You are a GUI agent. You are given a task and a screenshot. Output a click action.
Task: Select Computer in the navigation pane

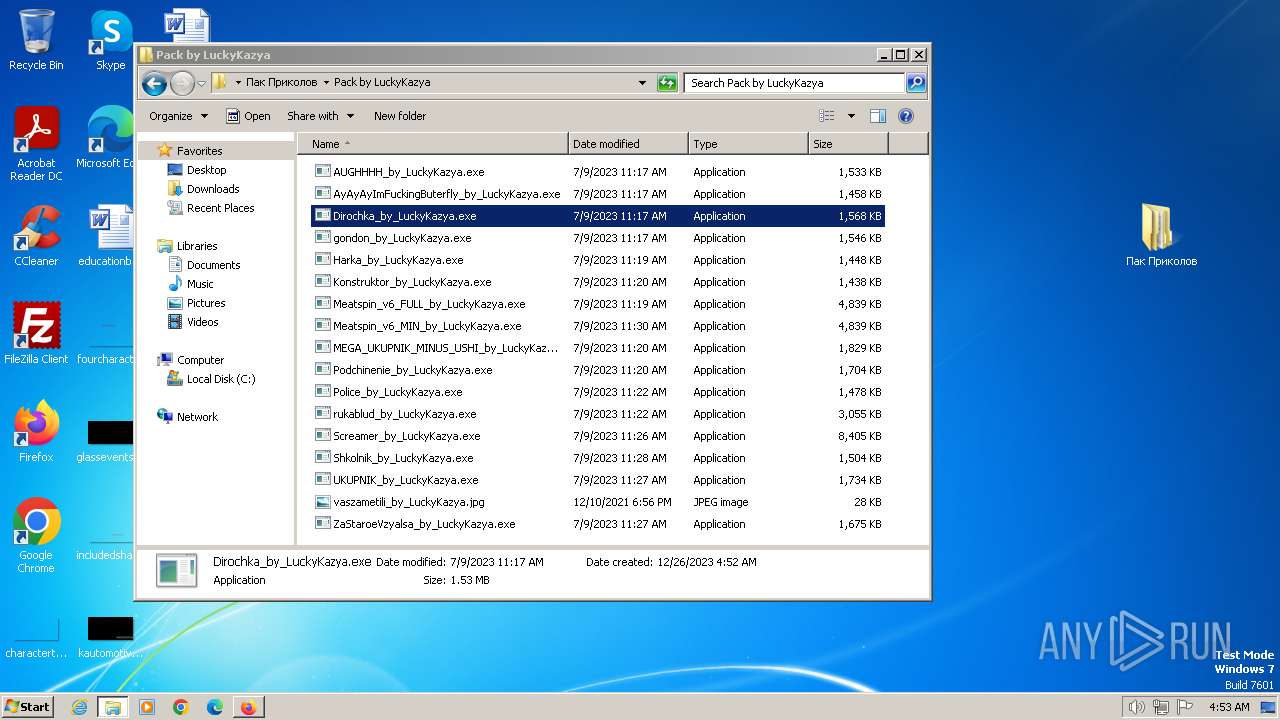click(200, 360)
